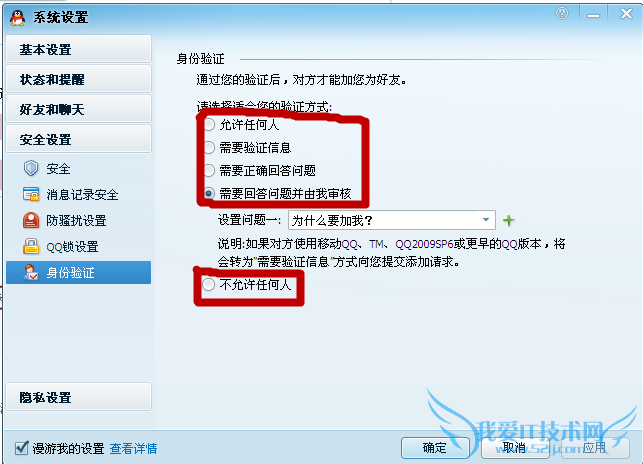643x464 pixels.
Task: Click the shield icon next to 安全
Action: coord(31,168)
